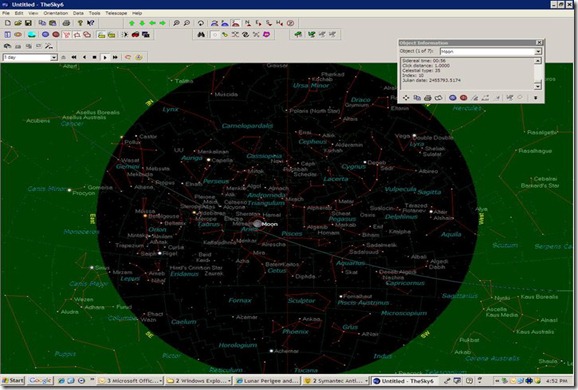Center object icon in Object Information
Image resolution: width=578 pixels, height=390 pixels.
(x=406, y=98)
